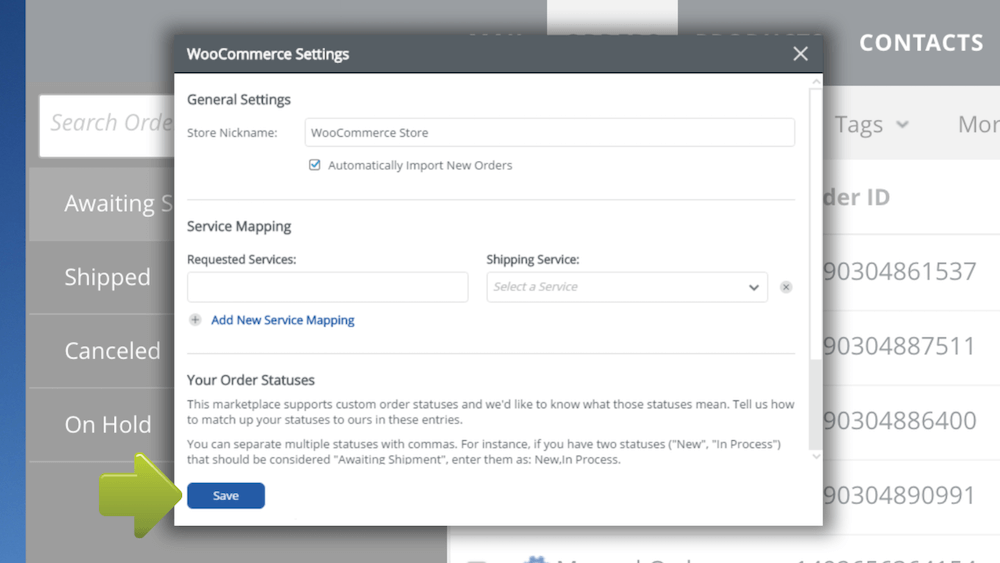The image size is (1000, 563).
Task: Click the Search Orders field
Action: click(x=107, y=126)
